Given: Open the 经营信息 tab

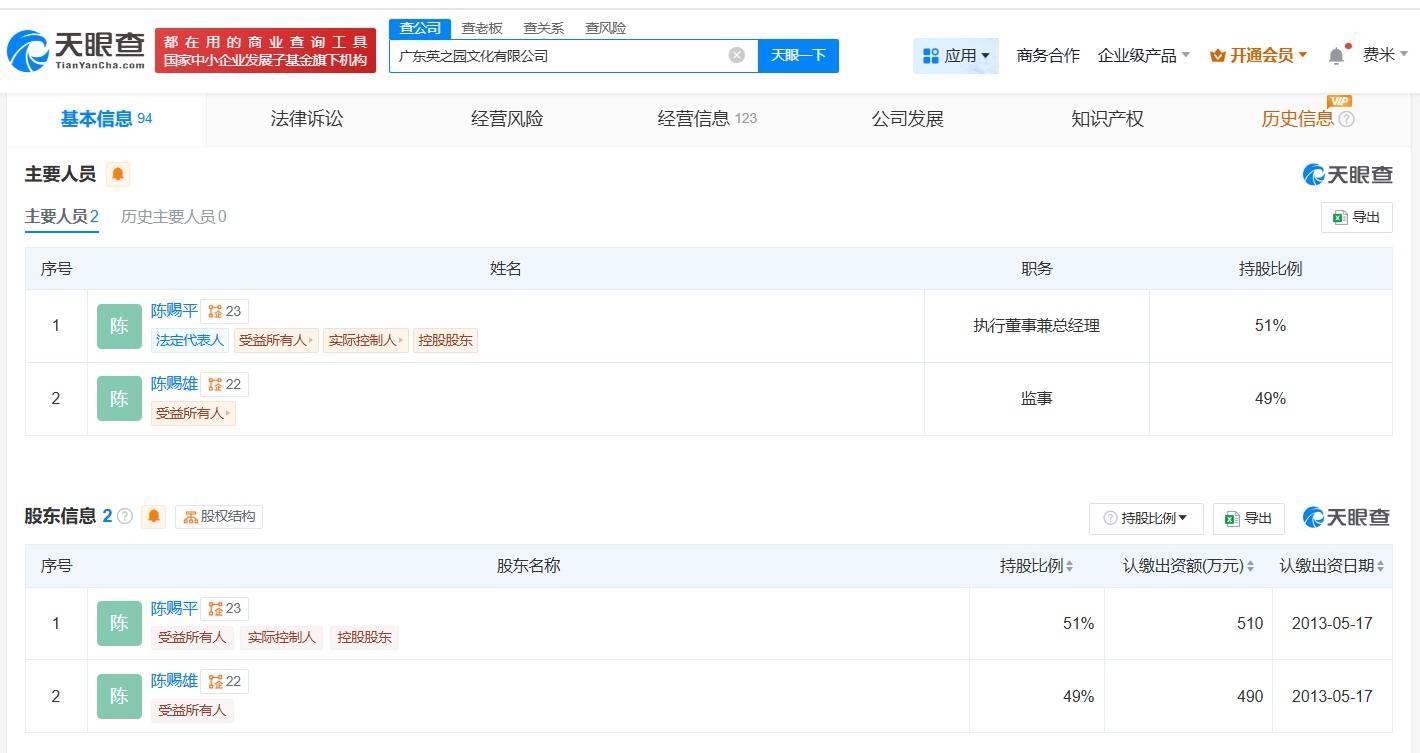Looking at the screenshot, I should [707, 119].
